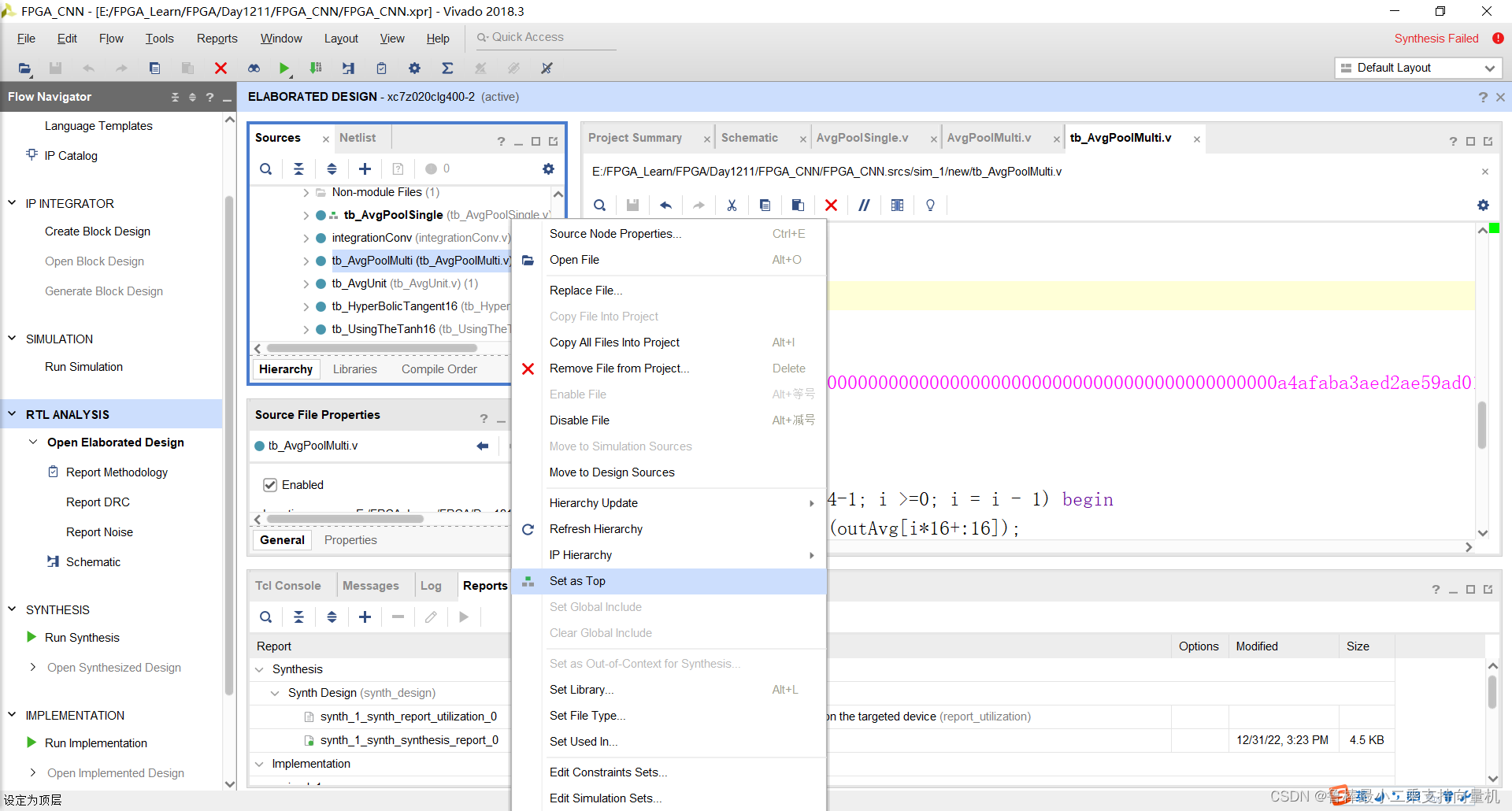The width and height of the screenshot is (1512, 811).
Task: Click the paste icon in editor toolbar
Action: (x=798, y=205)
